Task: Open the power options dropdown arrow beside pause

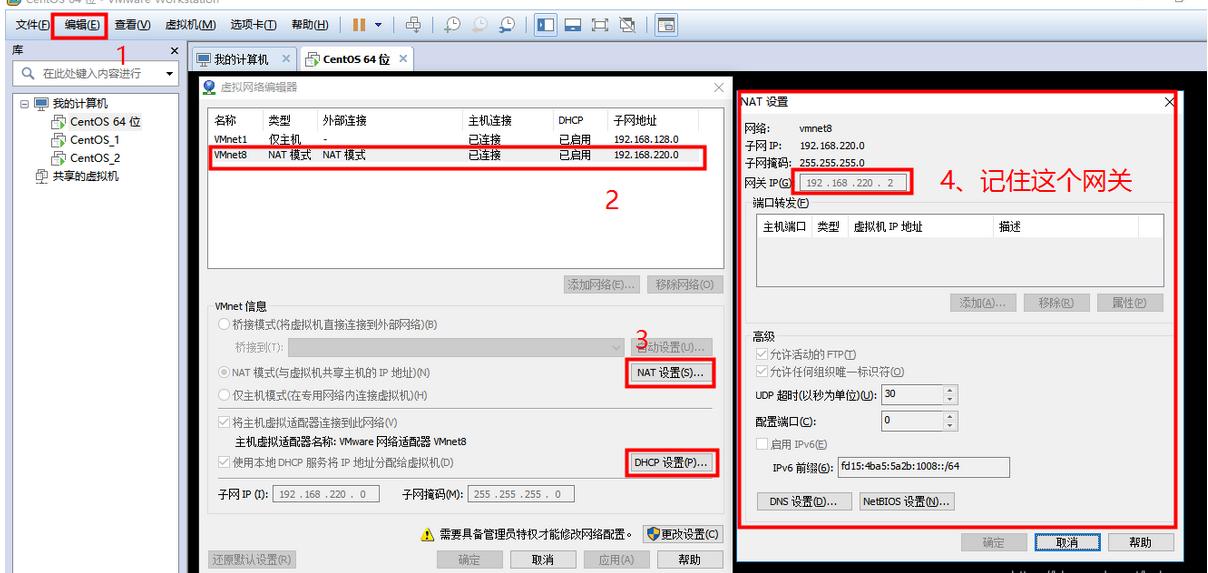Action: 378,24
